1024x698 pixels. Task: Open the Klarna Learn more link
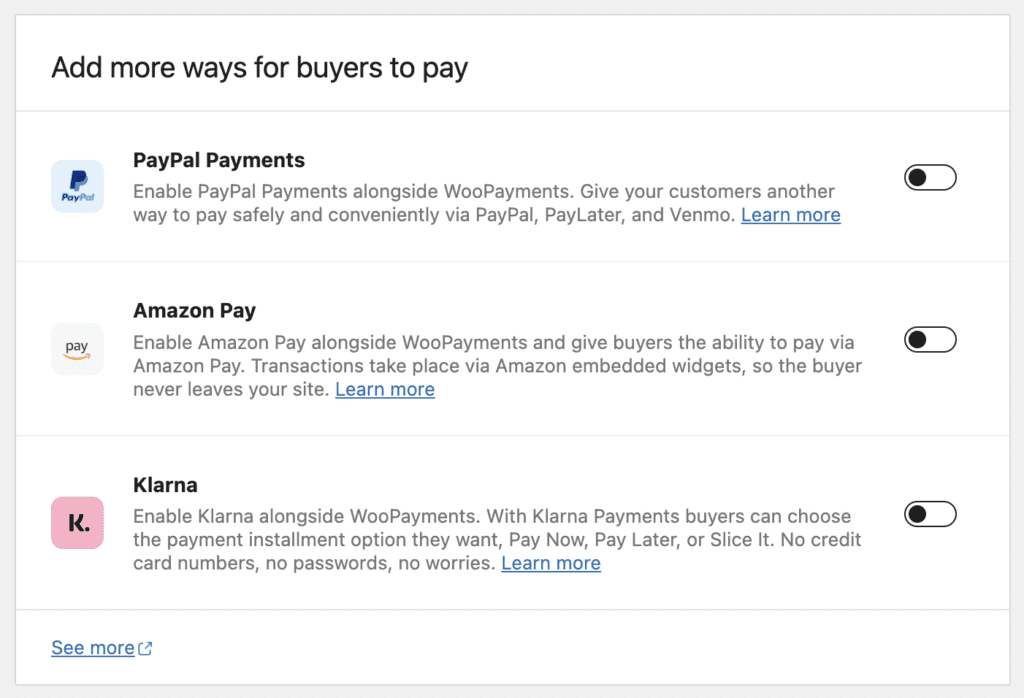pyautogui.click(x=551, y=563)
